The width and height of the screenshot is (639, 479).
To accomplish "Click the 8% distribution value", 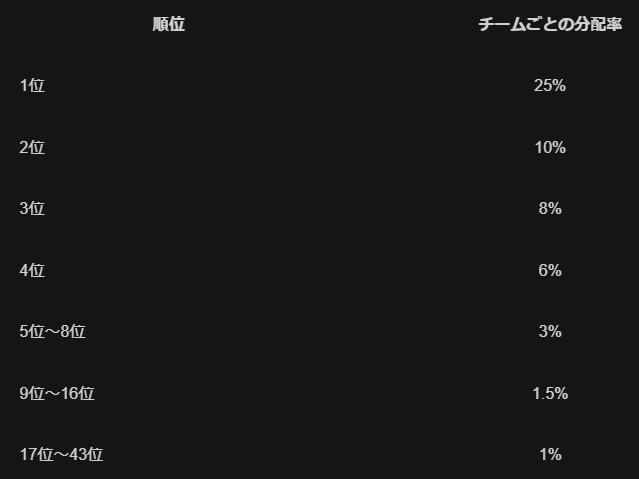I will point(550,209).
